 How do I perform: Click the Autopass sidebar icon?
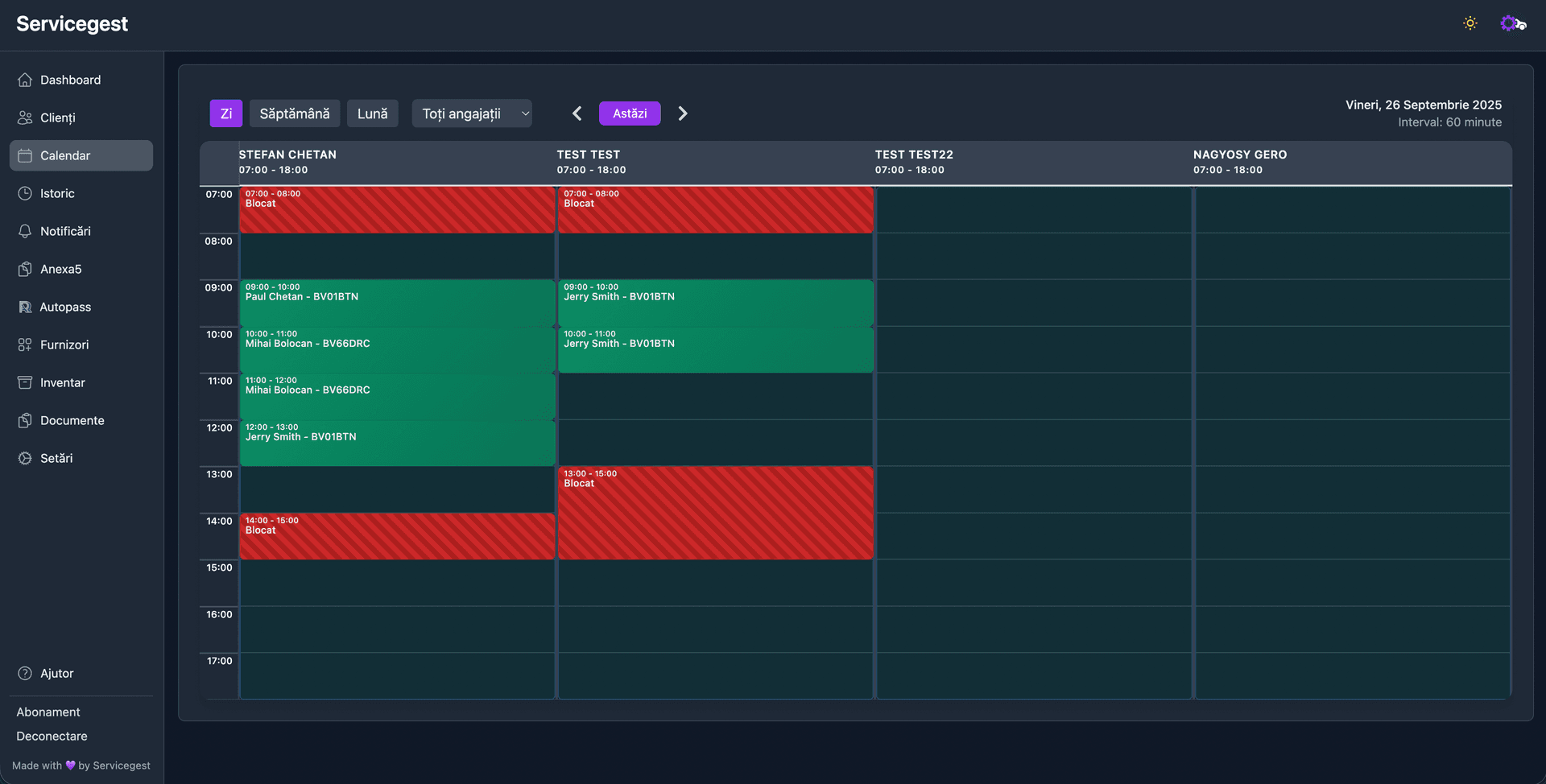25,307
